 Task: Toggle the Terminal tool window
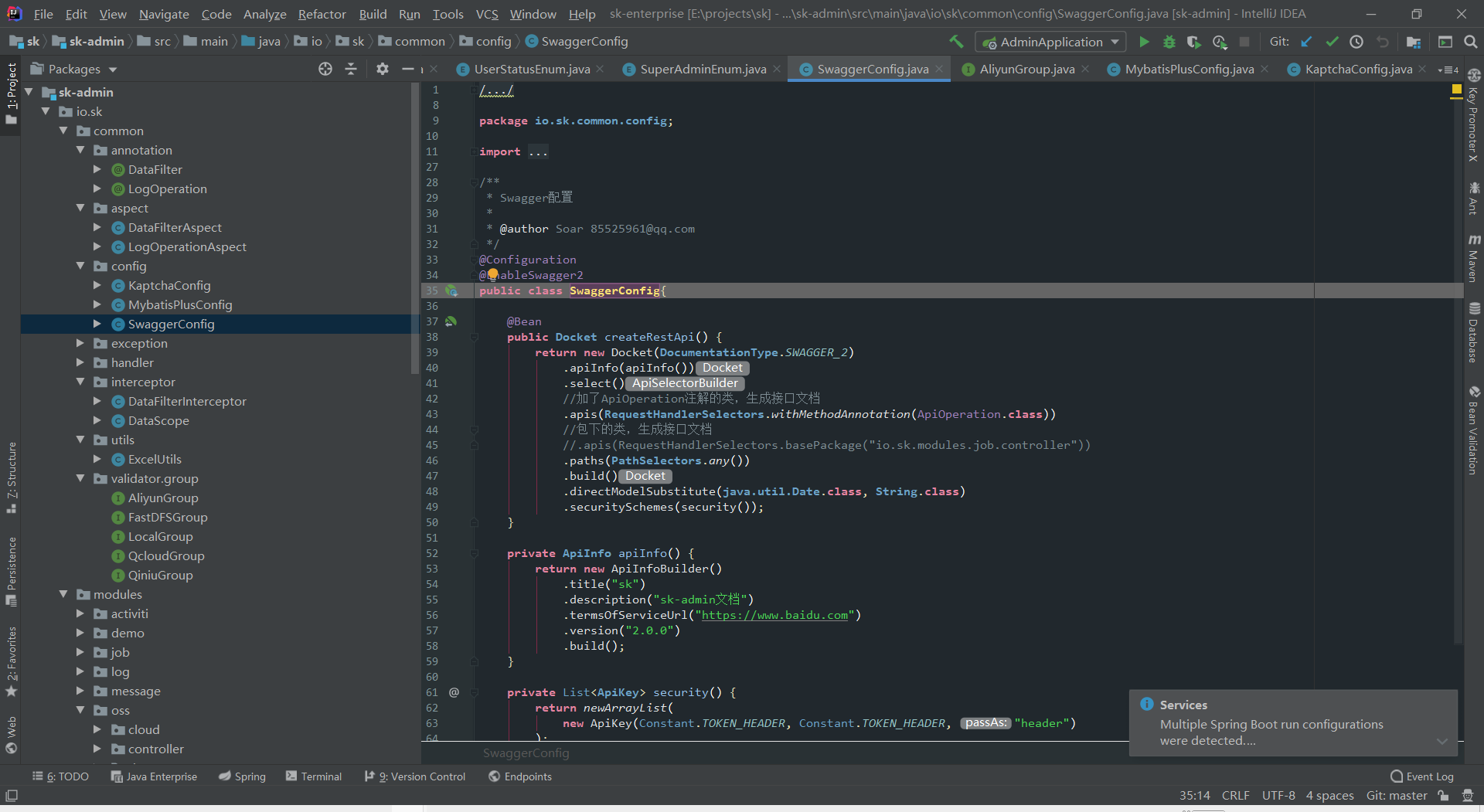coord(313,776)
